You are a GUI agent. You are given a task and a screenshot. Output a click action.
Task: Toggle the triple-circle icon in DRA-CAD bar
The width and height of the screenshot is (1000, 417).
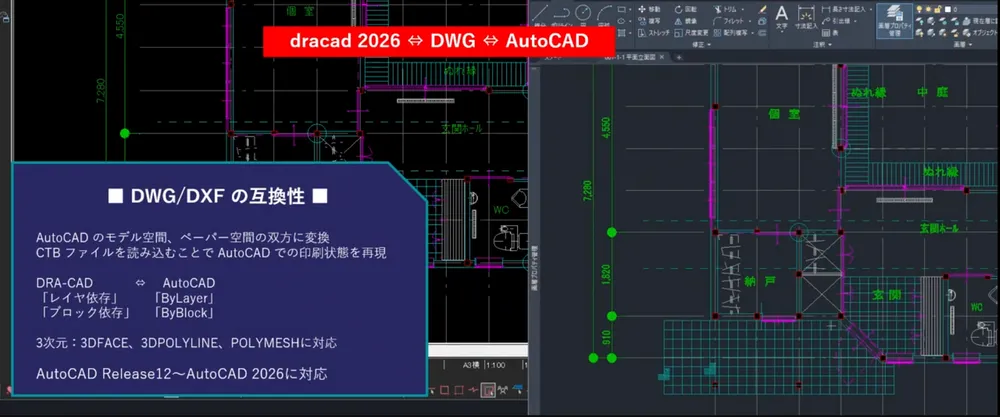[x=503, y=390]
